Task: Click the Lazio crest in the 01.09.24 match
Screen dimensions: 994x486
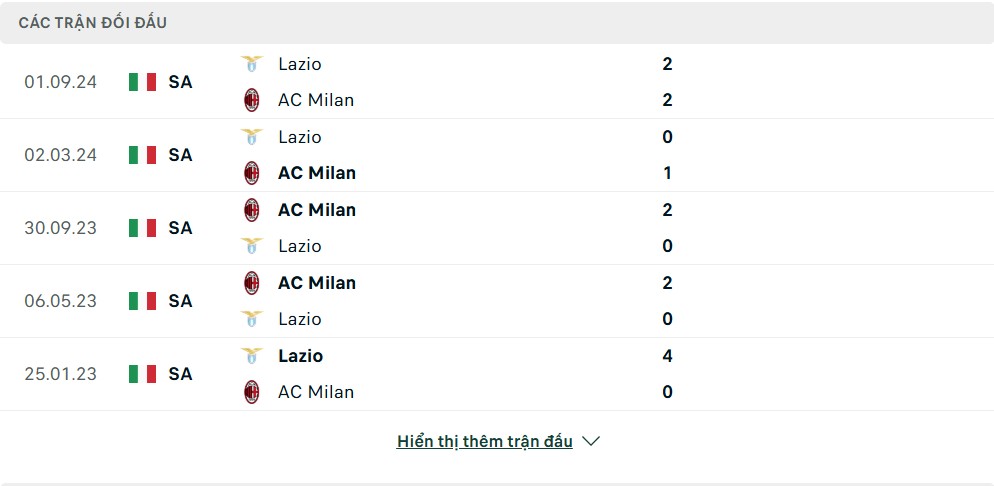Action: [252, 64]
